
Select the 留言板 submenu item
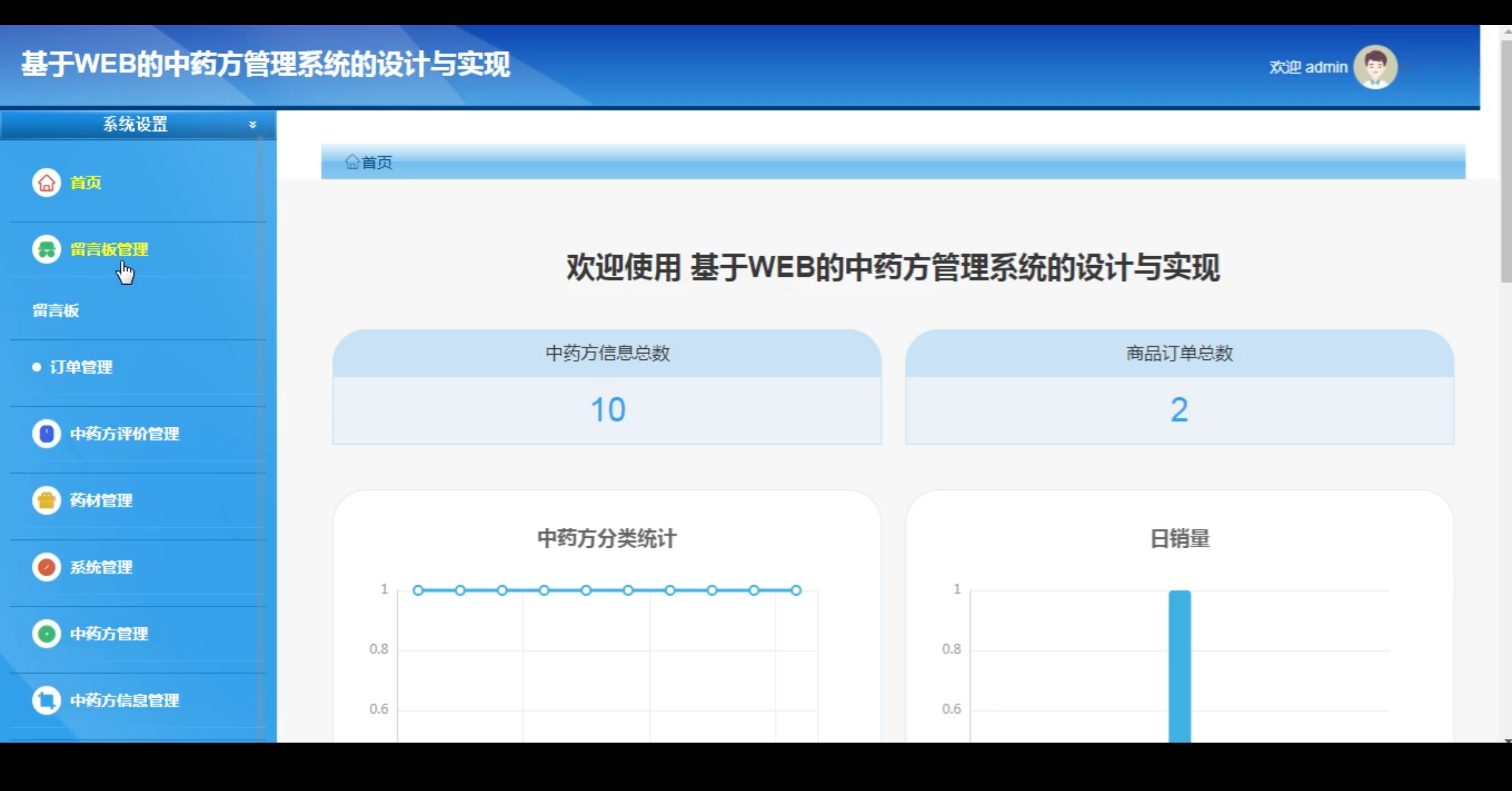pos(56,310)
